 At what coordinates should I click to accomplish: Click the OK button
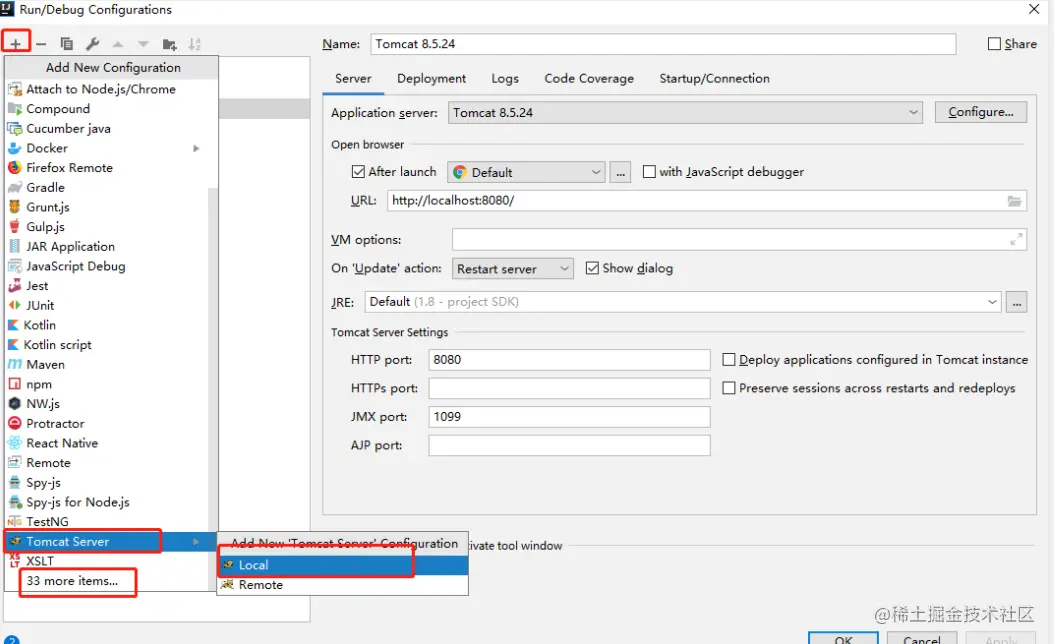click(x=843, y=639)
